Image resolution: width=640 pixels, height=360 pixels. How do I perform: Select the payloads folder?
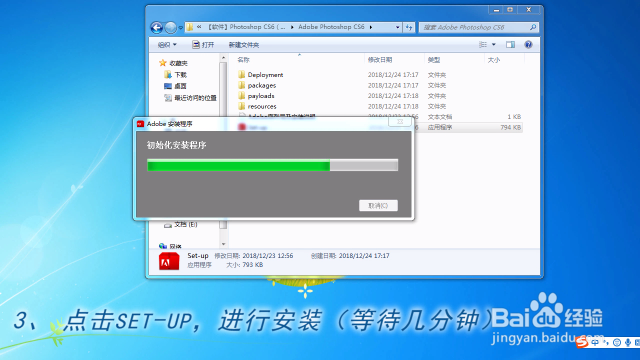point(261,96)
